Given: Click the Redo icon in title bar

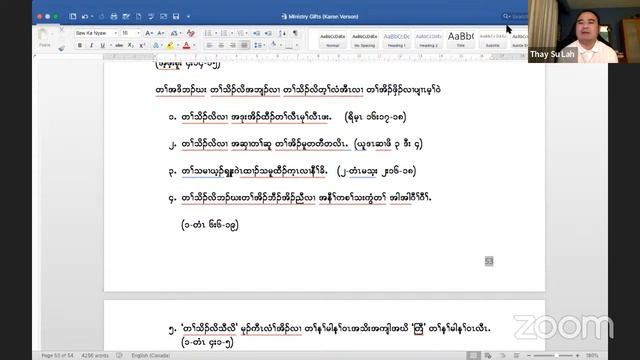Looking at the screenshot, I should 101,16.
